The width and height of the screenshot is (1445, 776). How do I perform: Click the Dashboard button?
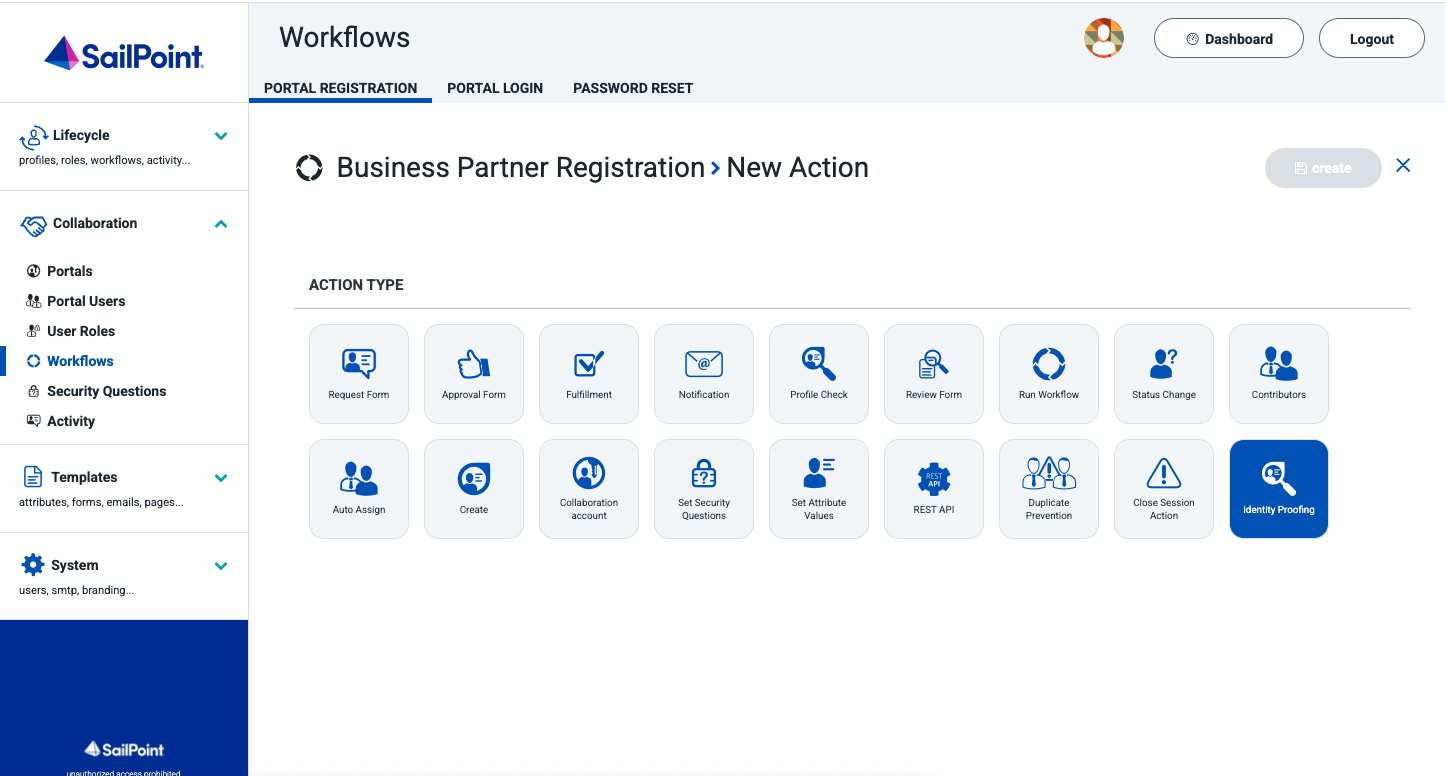1229,39
